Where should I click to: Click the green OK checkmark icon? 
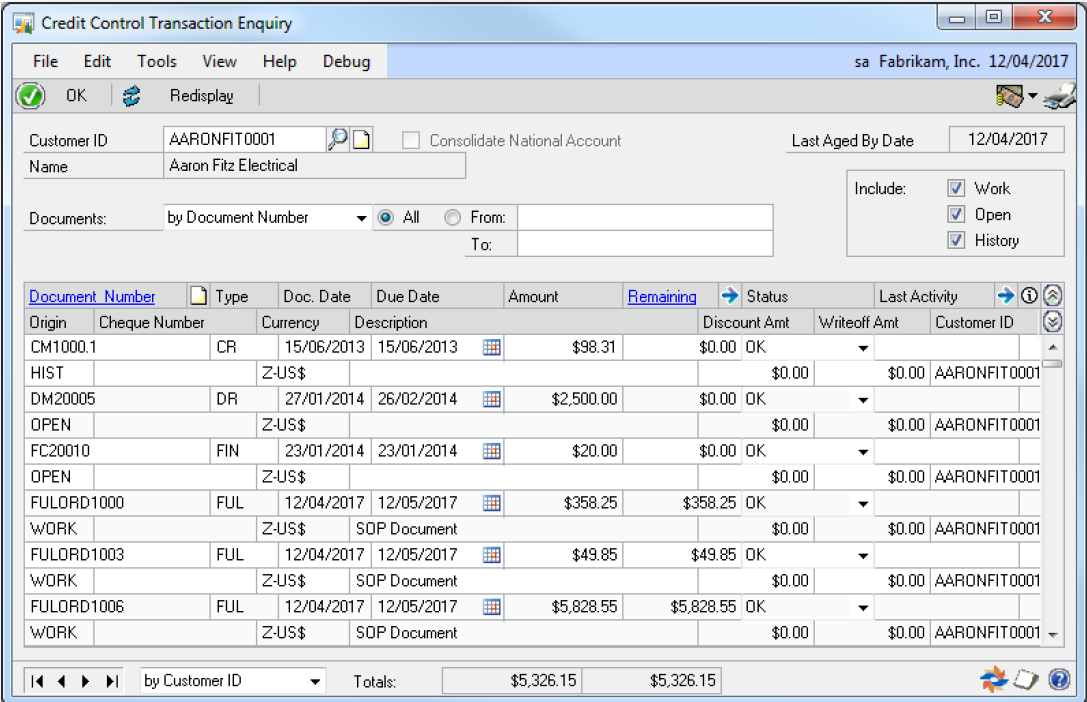(31, 96)
